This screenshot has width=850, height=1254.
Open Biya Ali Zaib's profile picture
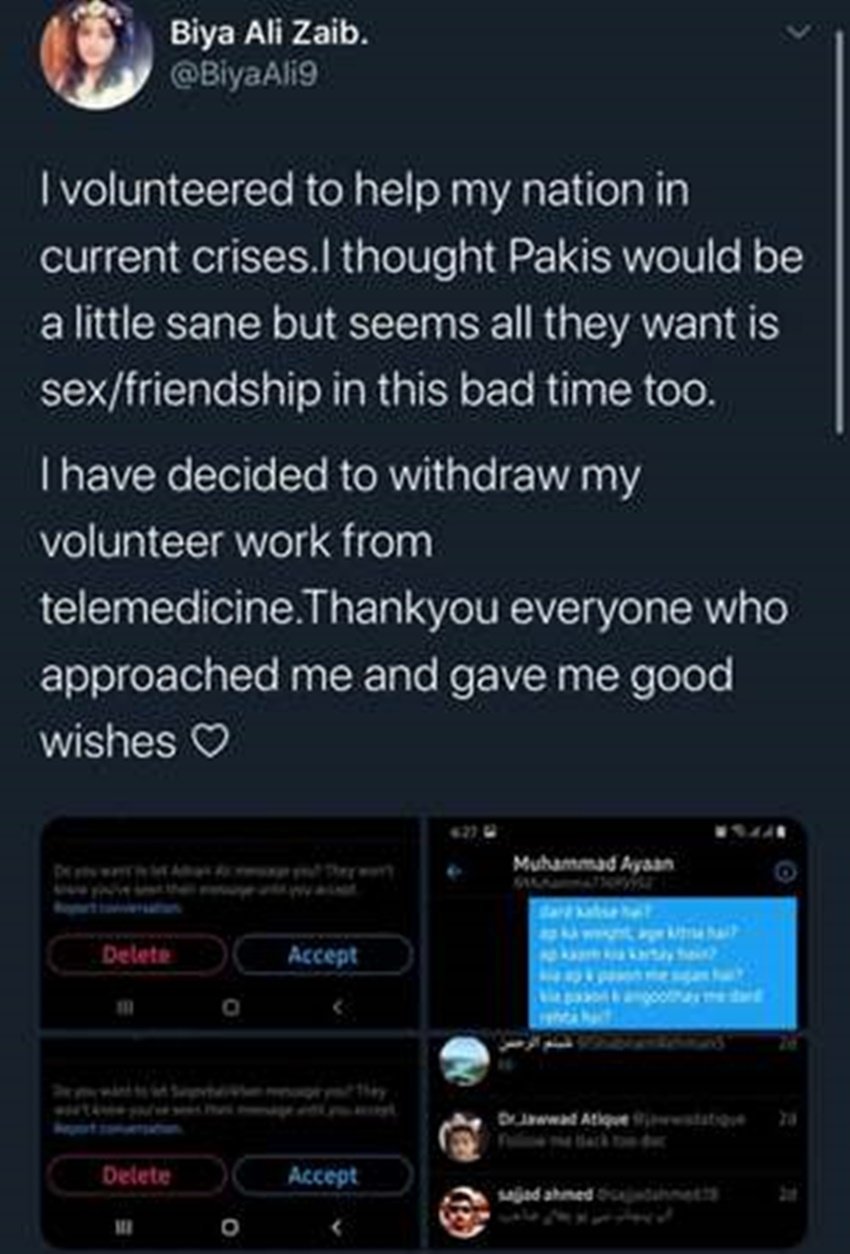(x=96, y=56)
